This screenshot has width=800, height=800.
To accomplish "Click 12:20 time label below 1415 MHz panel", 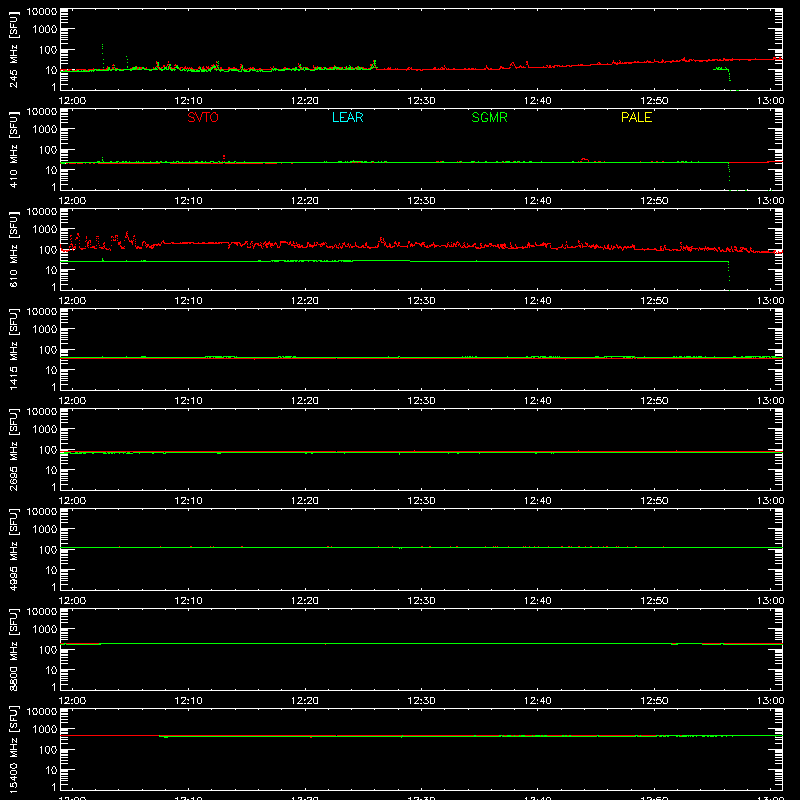I will (305, 401).
